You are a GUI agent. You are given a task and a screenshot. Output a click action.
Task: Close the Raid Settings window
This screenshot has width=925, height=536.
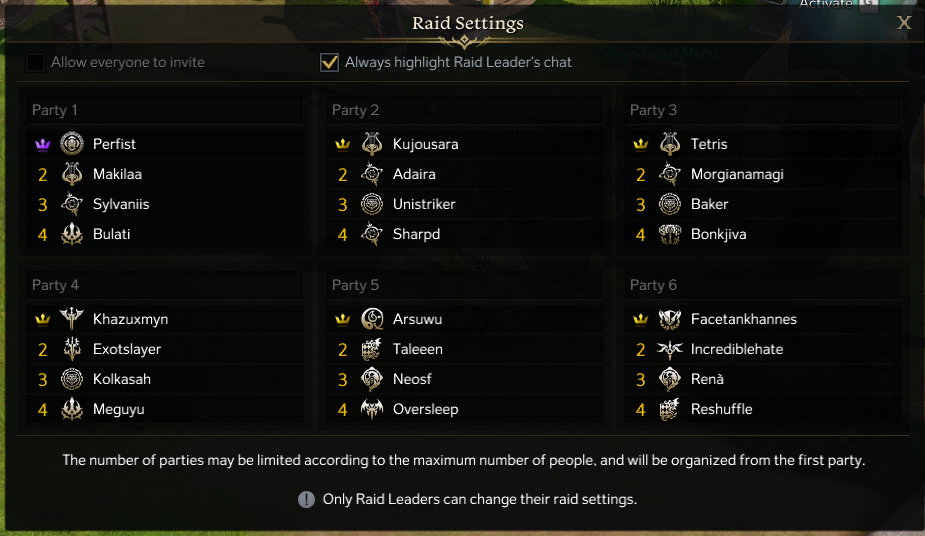(904, 23)
